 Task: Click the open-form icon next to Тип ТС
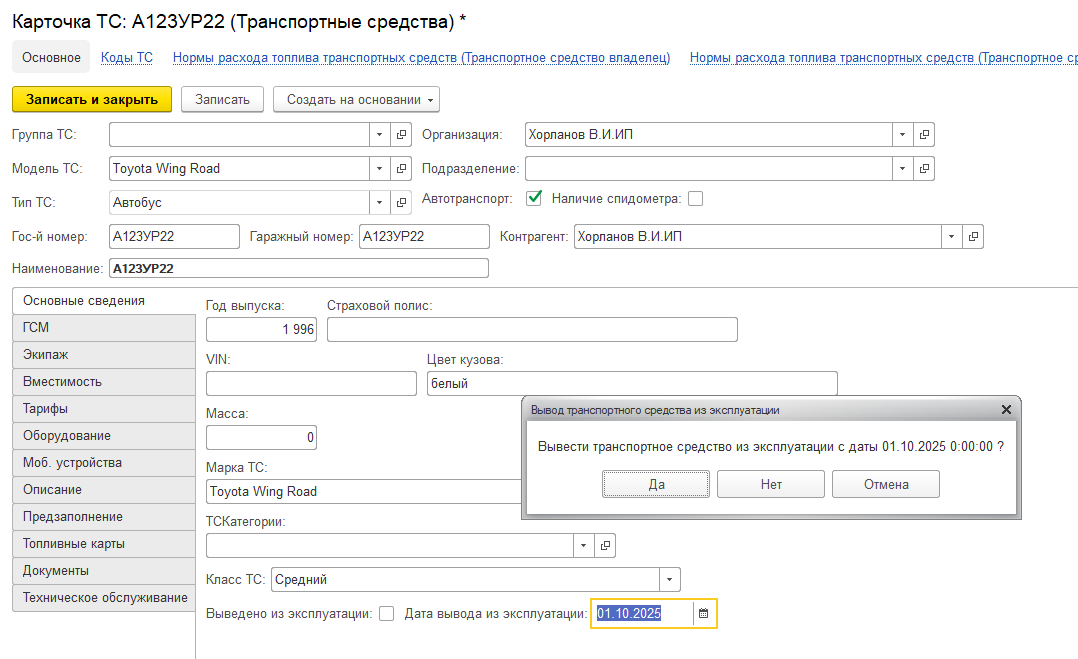[x=402, y=202]
